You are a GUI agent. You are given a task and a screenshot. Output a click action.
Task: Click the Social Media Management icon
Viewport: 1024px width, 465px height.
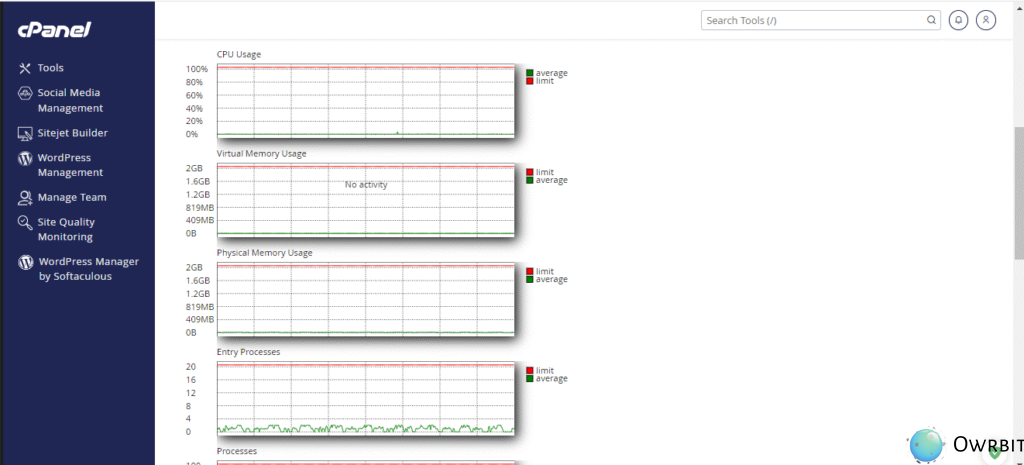[x=25, y=93]
